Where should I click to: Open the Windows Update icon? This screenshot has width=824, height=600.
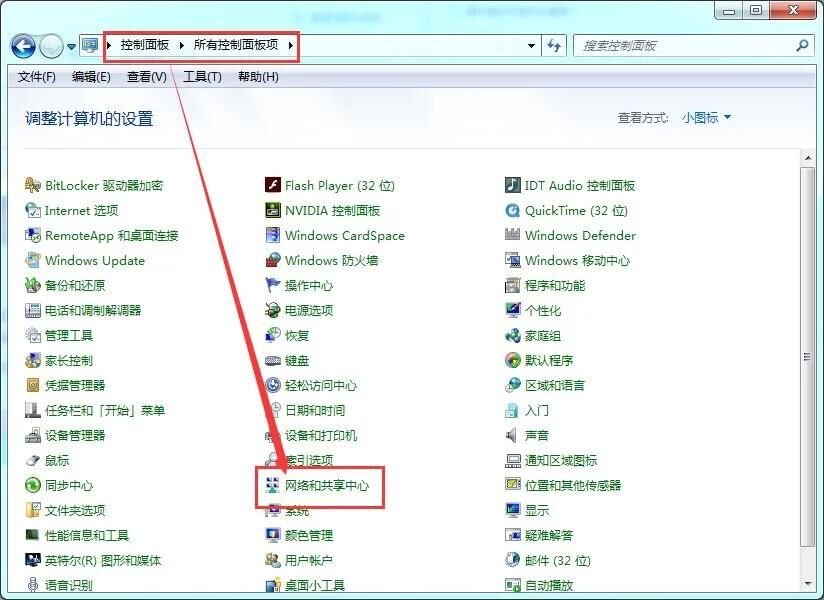[33, 261]
